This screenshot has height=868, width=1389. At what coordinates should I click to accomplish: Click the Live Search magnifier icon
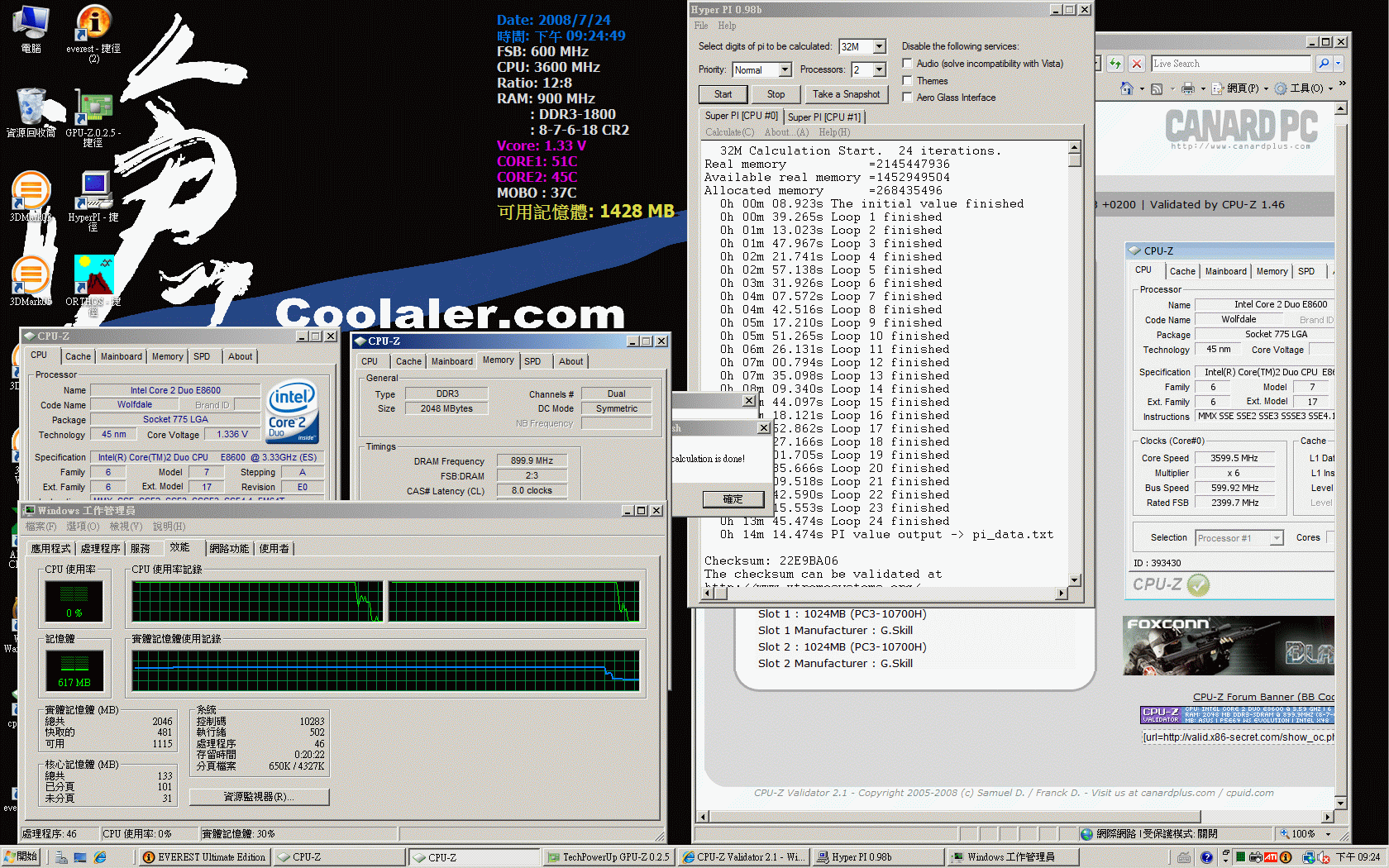click(x=1324, y=63)
